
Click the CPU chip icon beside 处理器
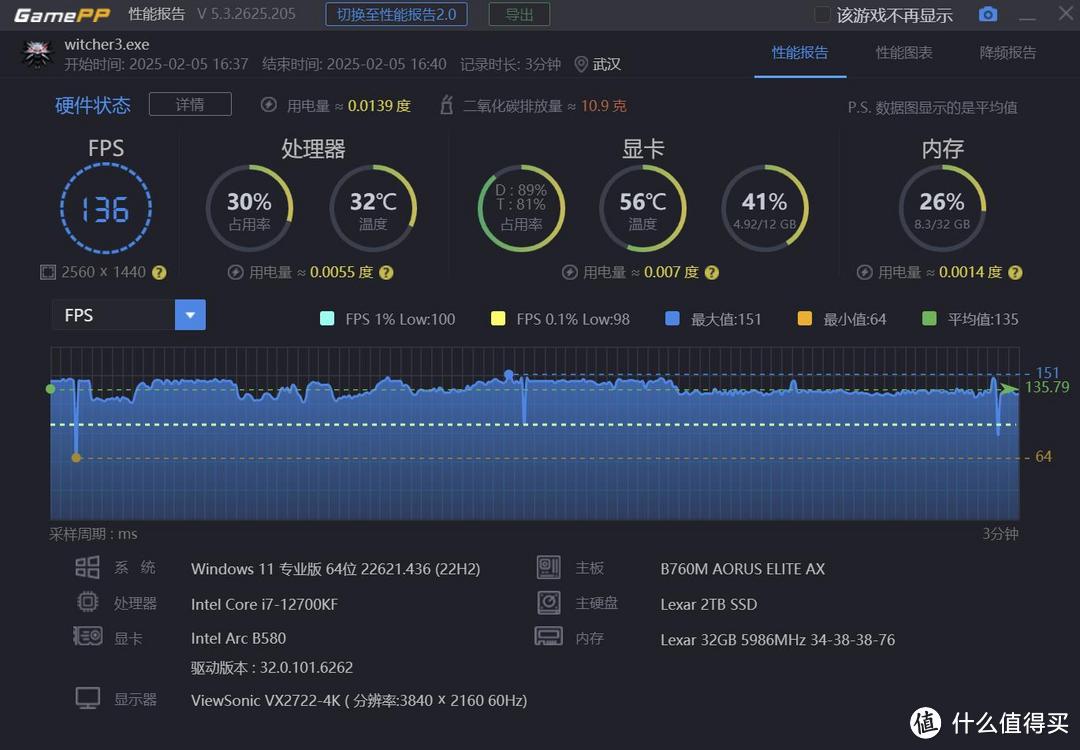[x=87, y=603]
